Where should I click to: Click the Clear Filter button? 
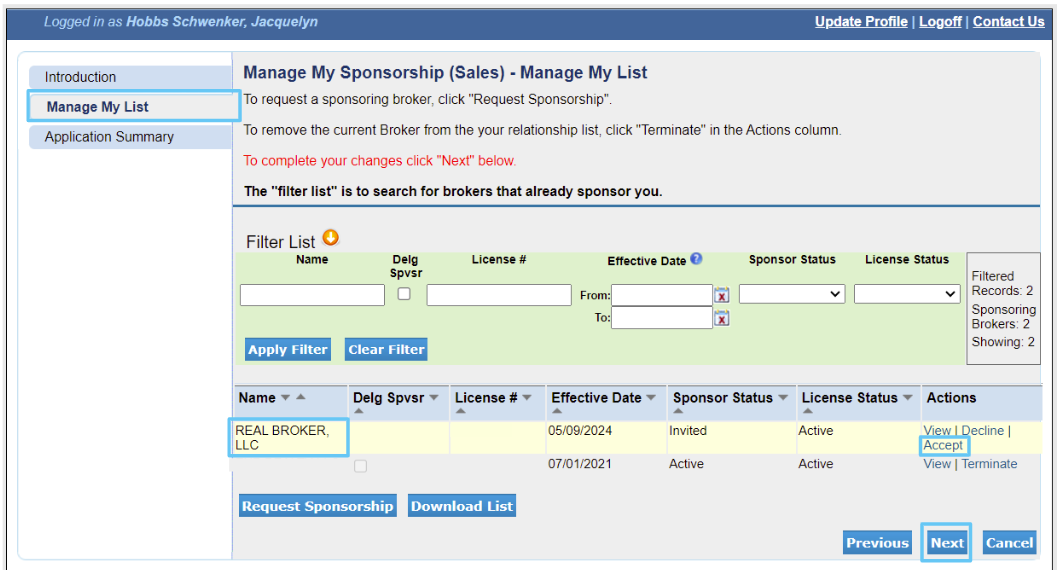[x=386, y=350]
